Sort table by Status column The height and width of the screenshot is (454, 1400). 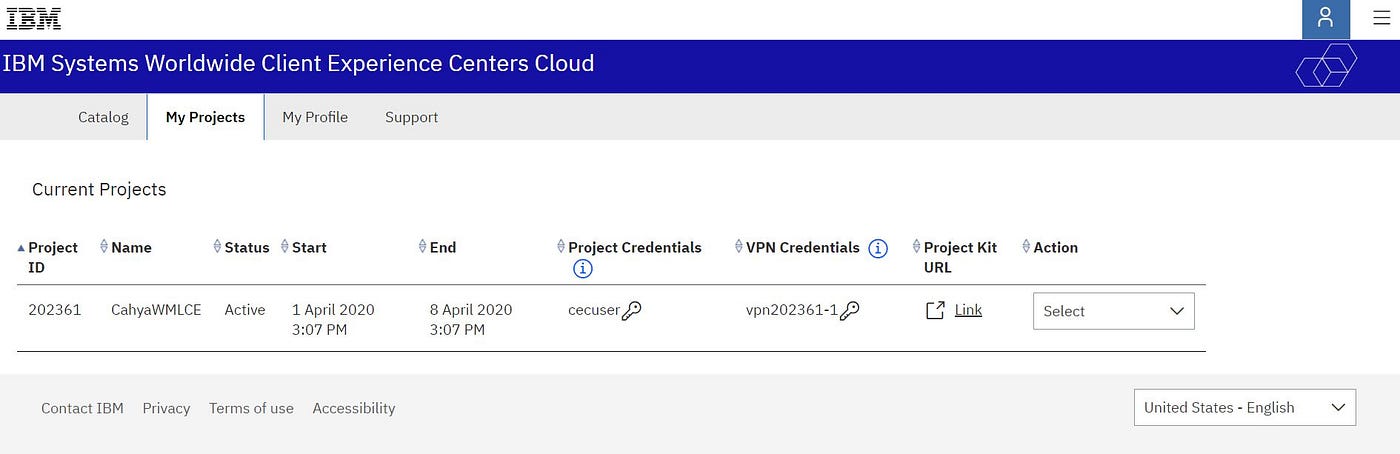tap(218, 247)
